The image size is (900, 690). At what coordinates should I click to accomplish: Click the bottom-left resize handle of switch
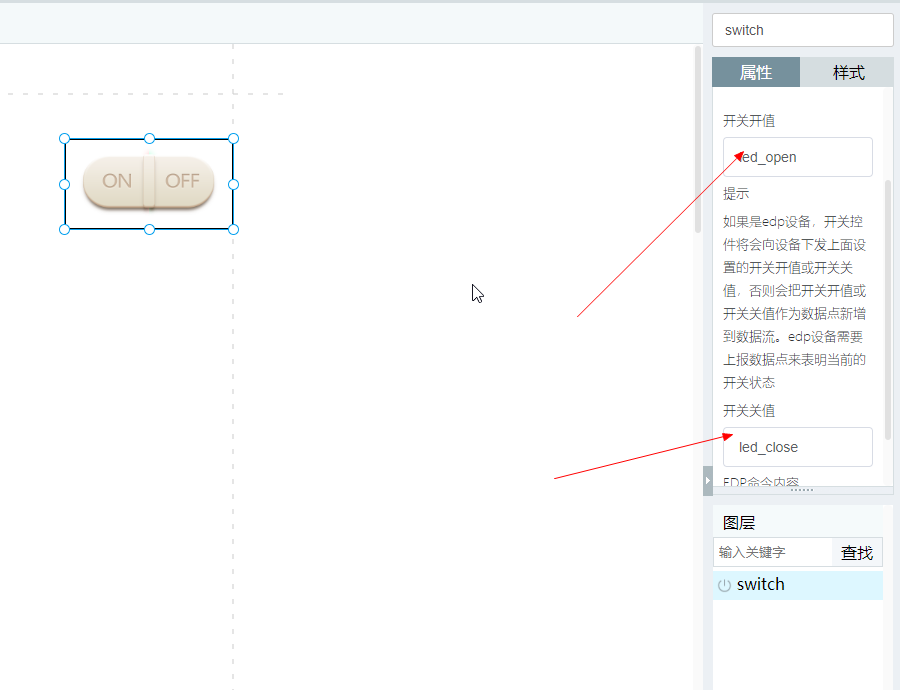click(64, 230)
